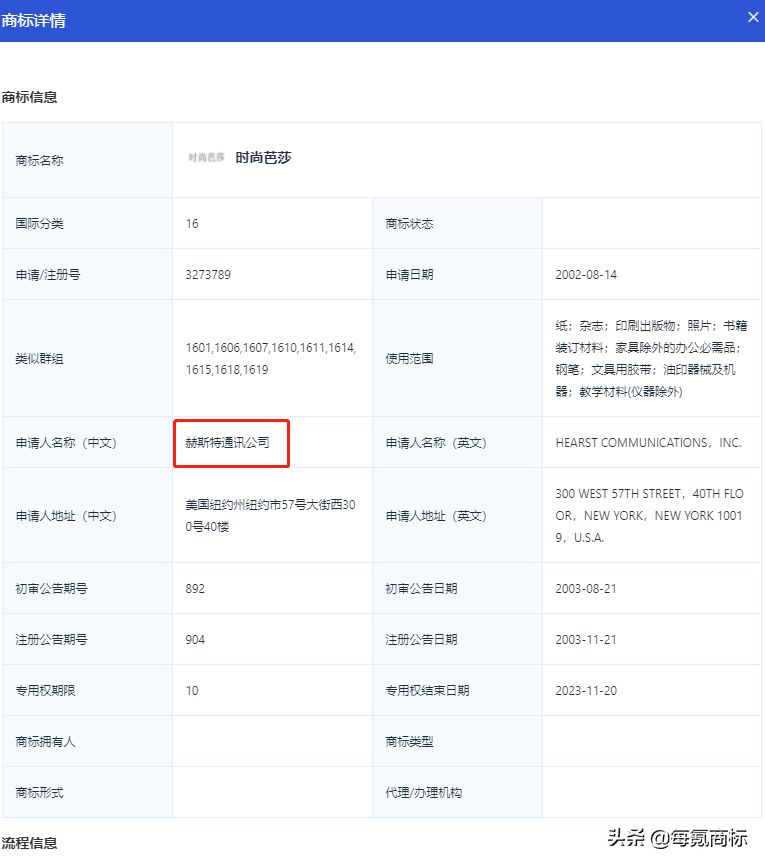Select the Chinese applicant address text
This screenshot has width=765, height=865.
click(270, 516)
